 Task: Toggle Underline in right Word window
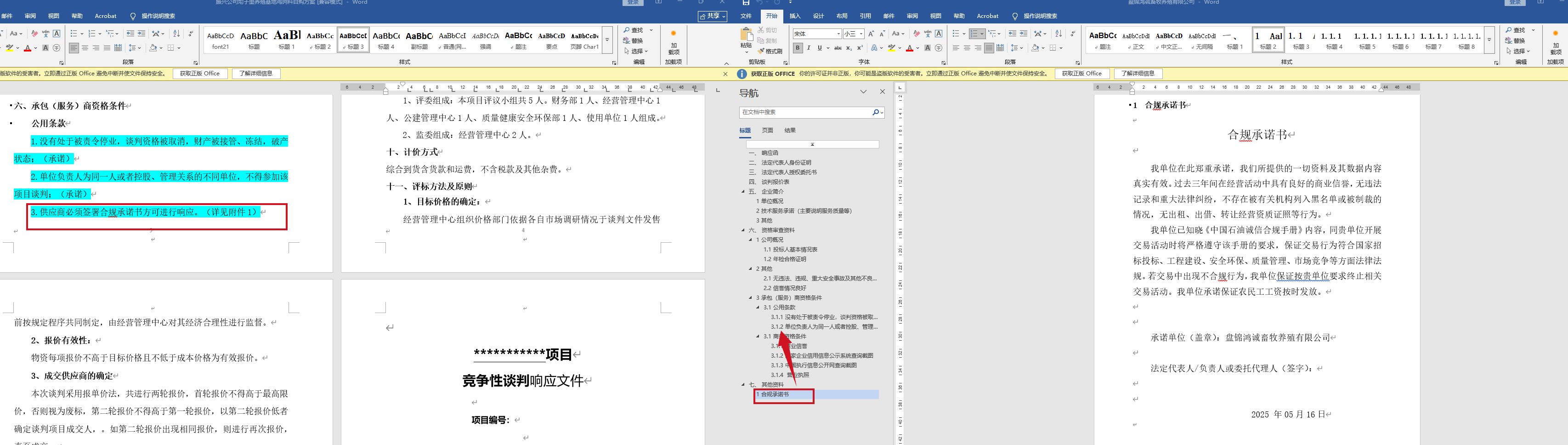point(820,48)
